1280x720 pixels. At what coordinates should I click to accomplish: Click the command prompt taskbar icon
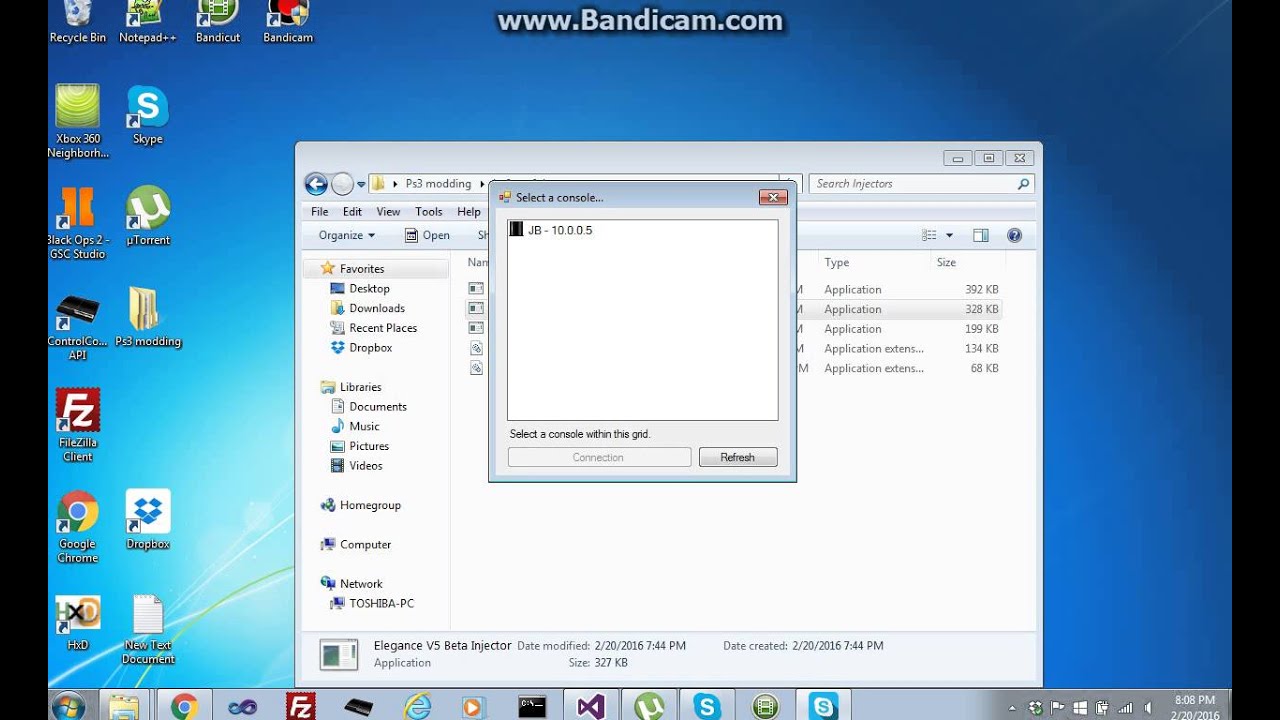(x=532, y=706)
